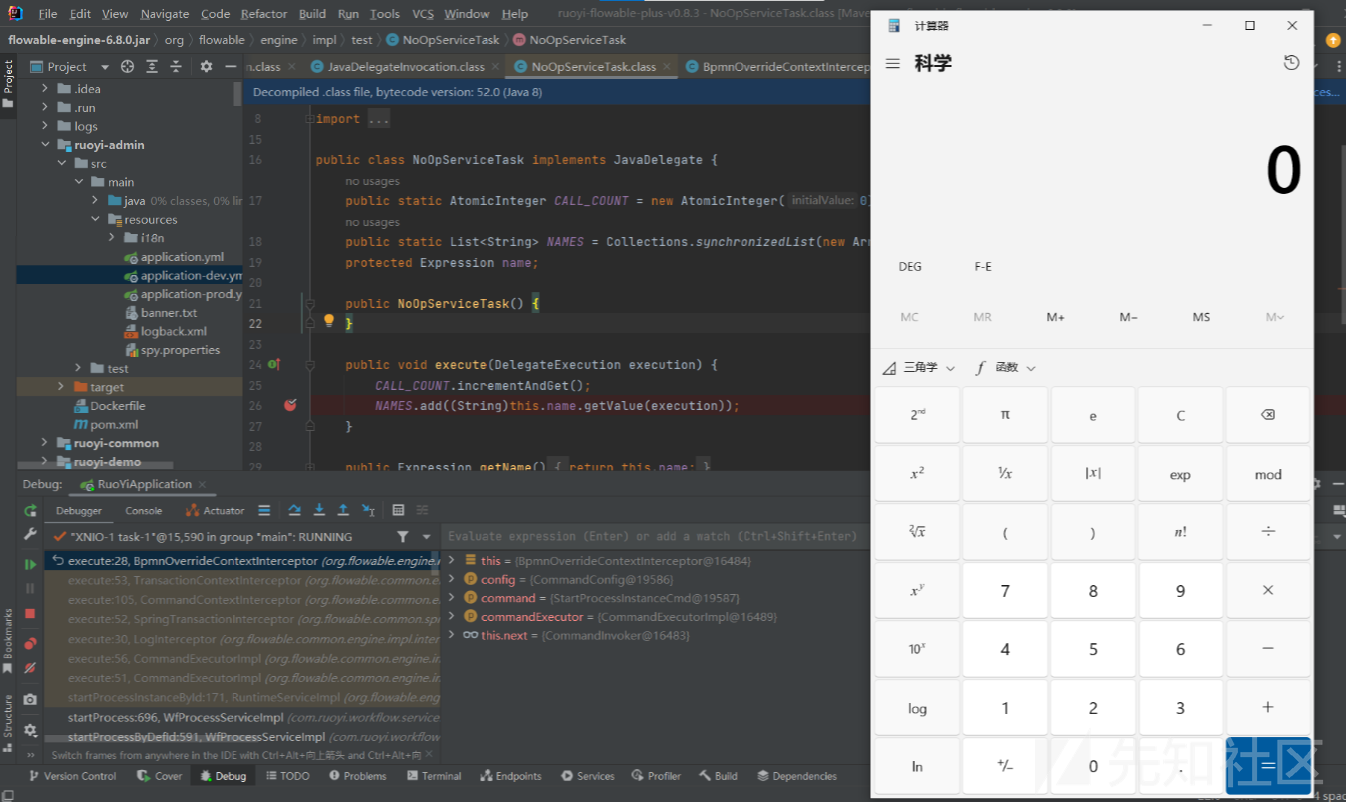Open Terminal tool window
This screenshot has width=1346, height=802.
(x=433, y=776)
